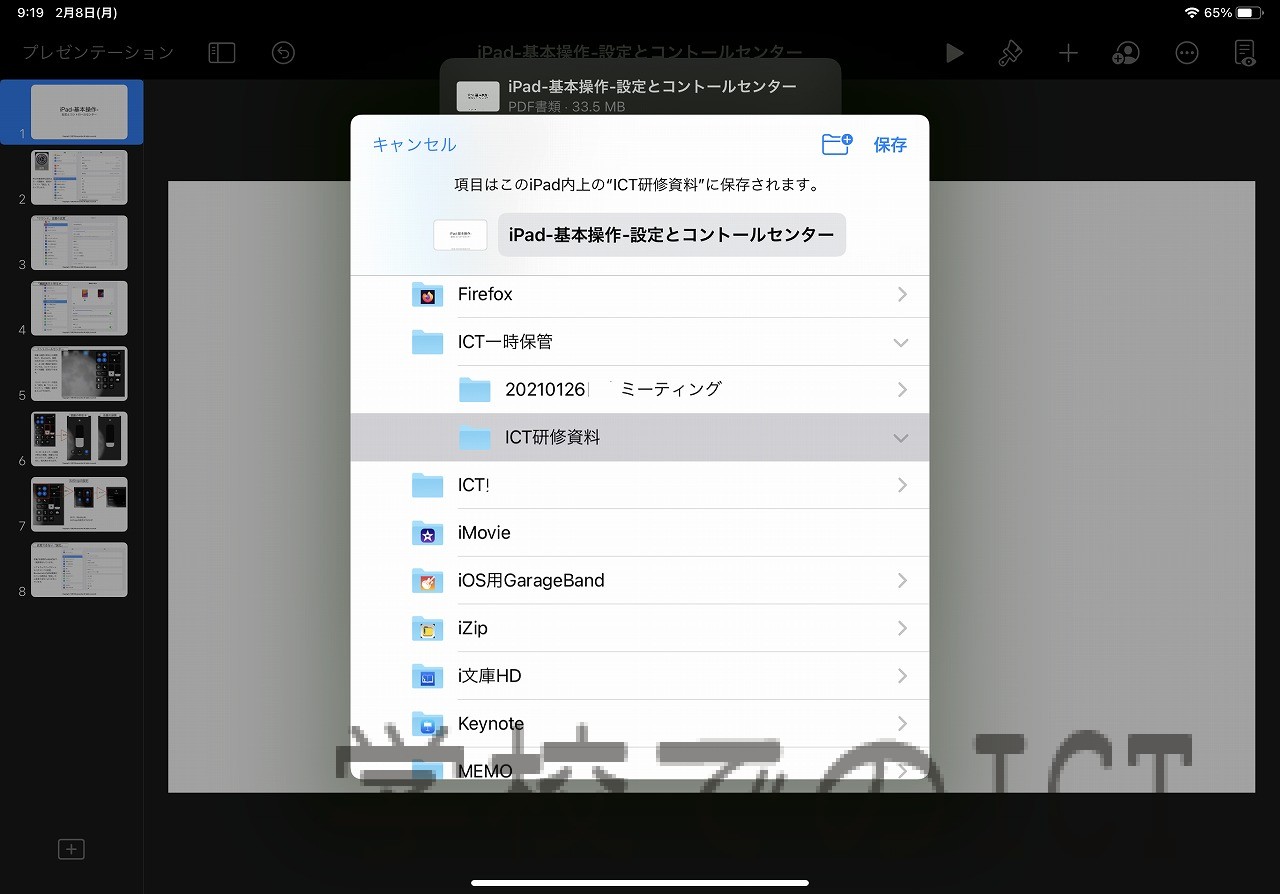Screen dimensions: 1280x894
Task: Tap the battery indicator icon
Action: click(1250, 13)
